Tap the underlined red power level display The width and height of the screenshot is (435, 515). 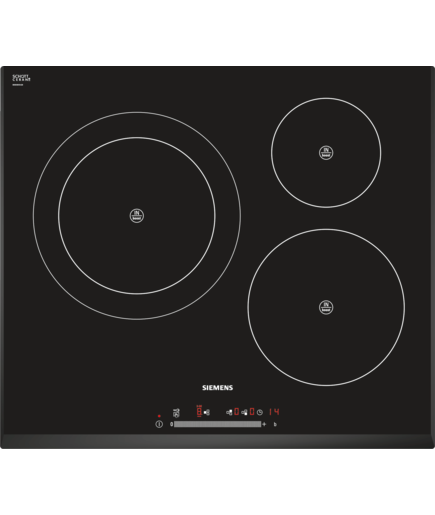[199, 411]
